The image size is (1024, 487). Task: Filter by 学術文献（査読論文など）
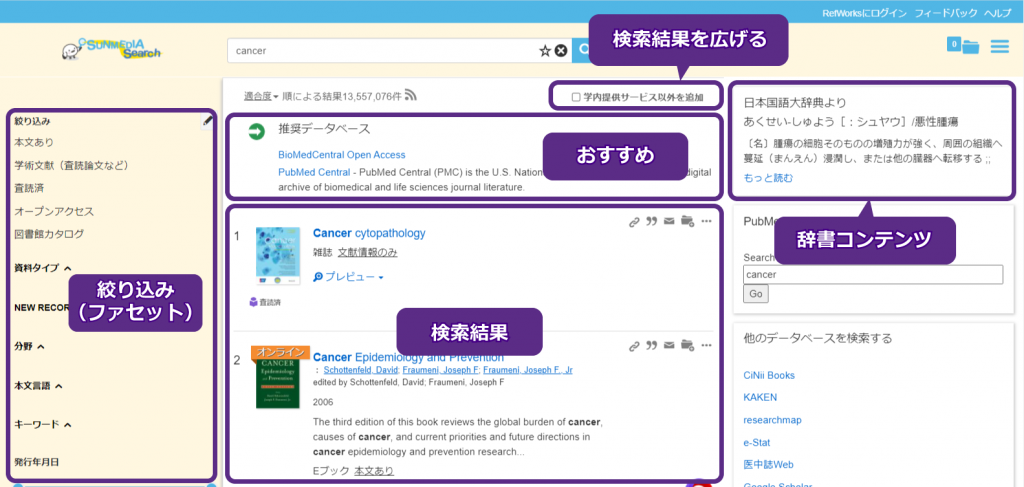click(x=72, y=165)
